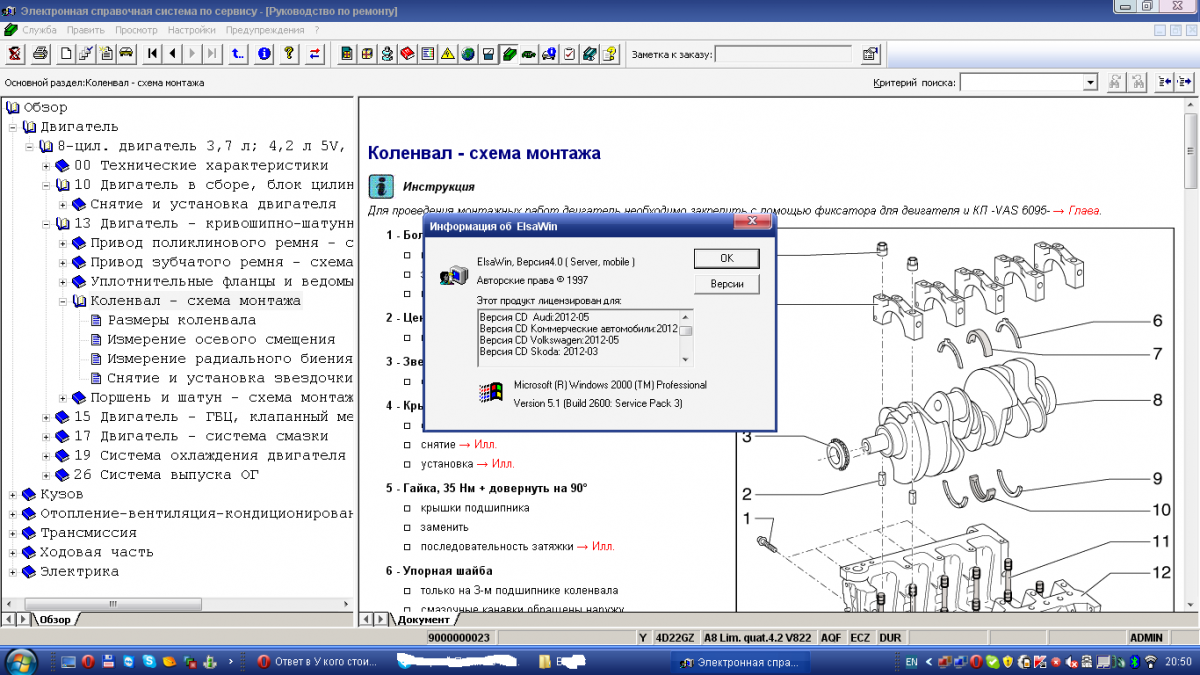Click the red book toolbar icon
The width and height of the screenshot is (1200, 675).
(x=407, y=53)
